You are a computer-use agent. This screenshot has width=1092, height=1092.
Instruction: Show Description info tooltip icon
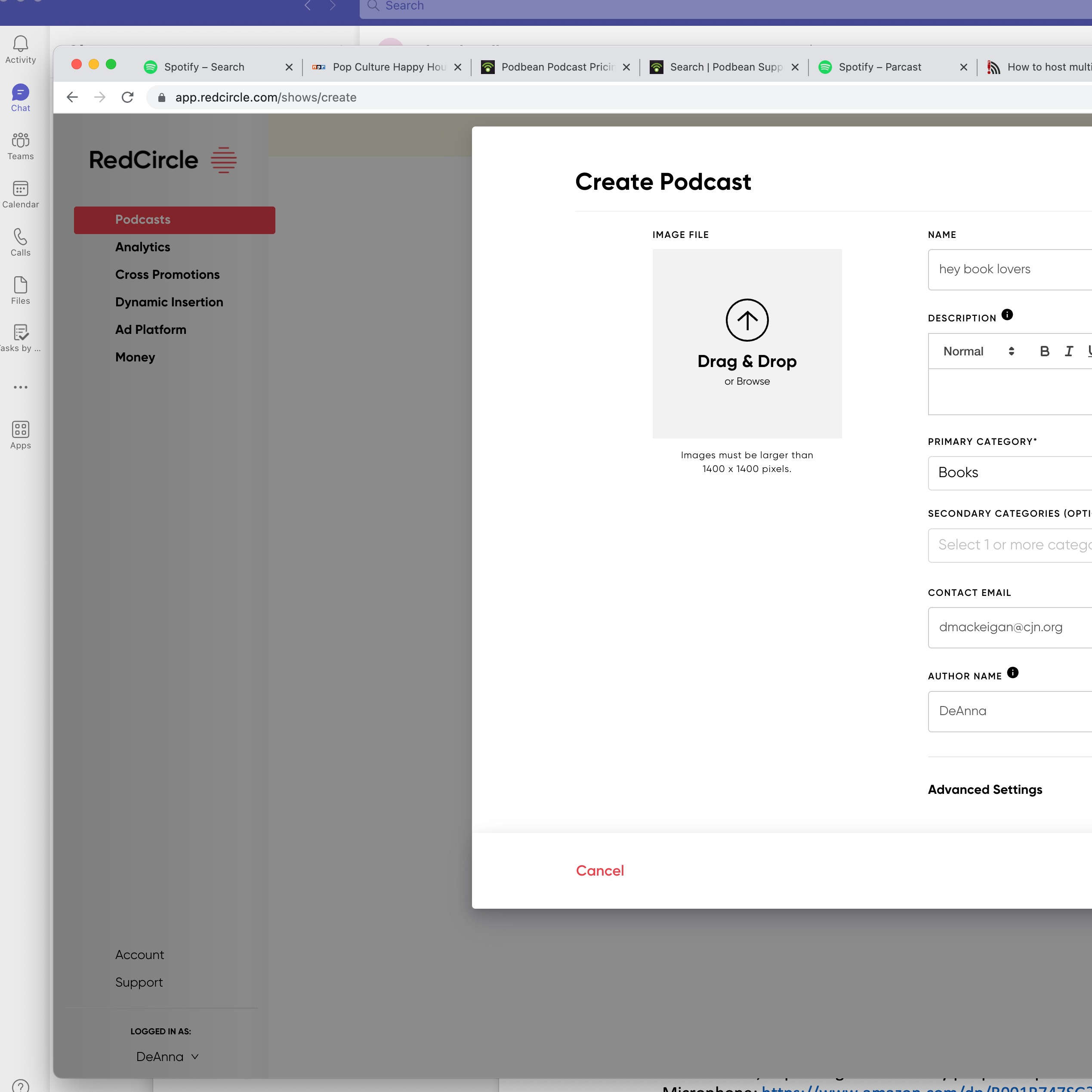click(x=1007, y=315)
